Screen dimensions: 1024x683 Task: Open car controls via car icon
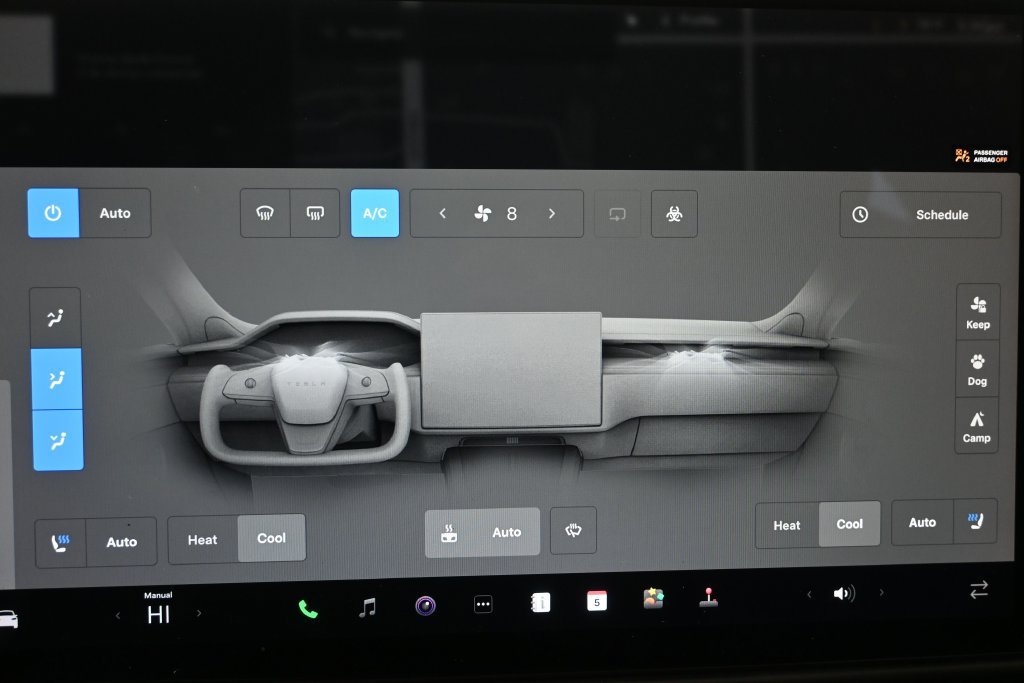click(x=8, y=619)
